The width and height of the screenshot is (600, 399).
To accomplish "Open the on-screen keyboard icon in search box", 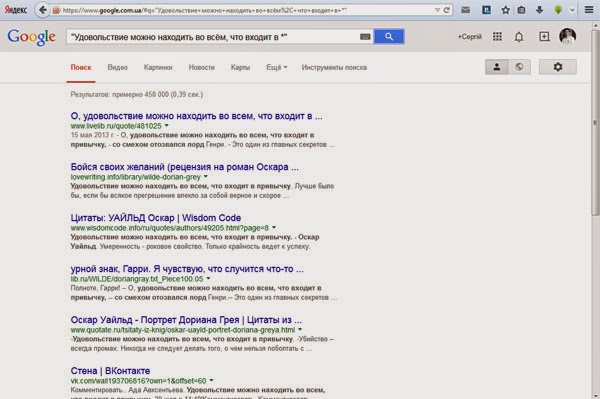I will tap(365, 37).
